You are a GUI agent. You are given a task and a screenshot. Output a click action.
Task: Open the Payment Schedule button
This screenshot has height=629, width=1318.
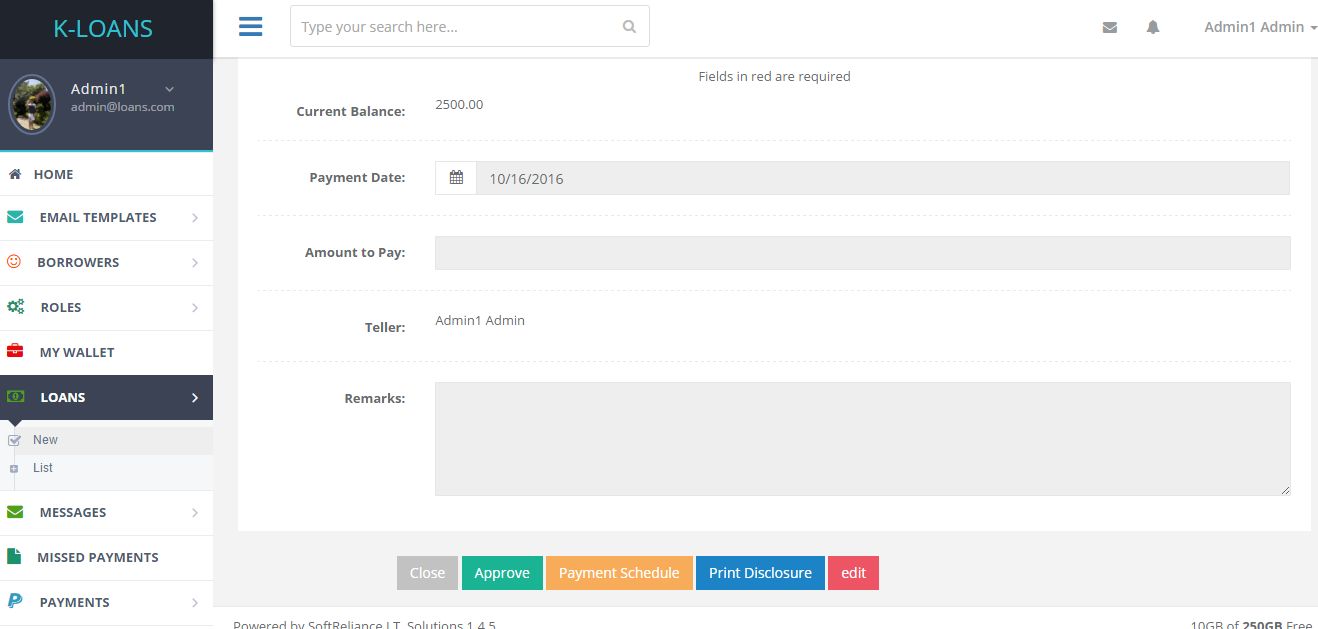point(619,573)
